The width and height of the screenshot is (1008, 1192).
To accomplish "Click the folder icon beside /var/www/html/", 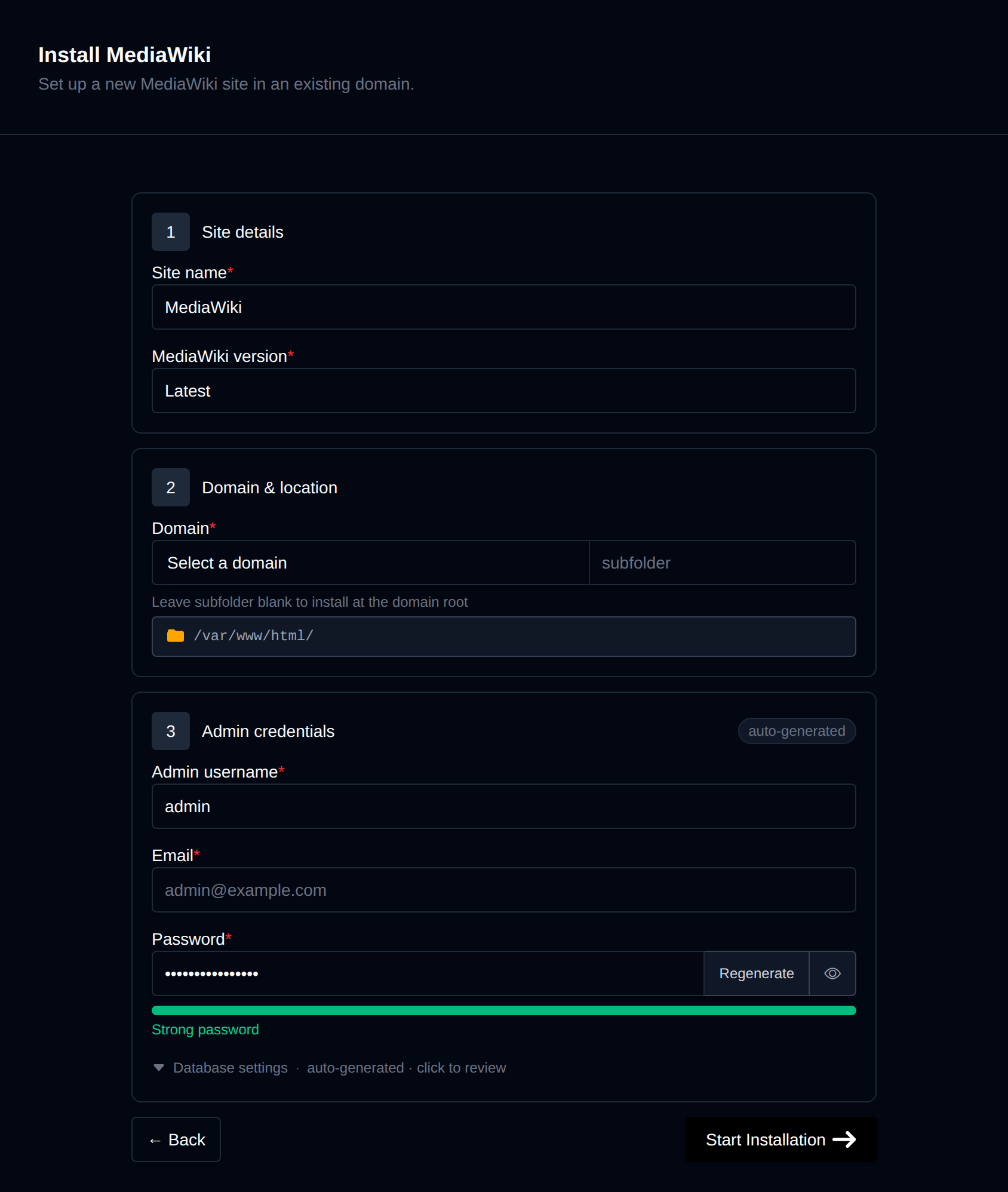I will tap(176, 636).
